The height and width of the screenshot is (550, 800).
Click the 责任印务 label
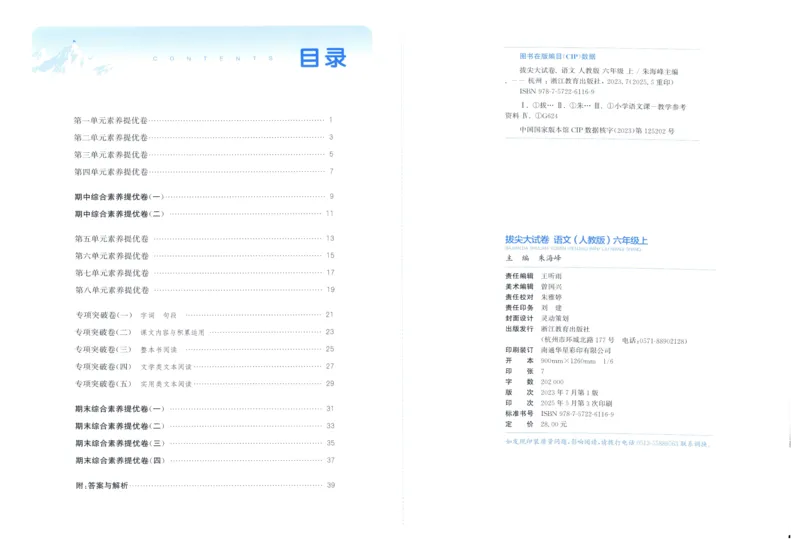click(519, 308)
